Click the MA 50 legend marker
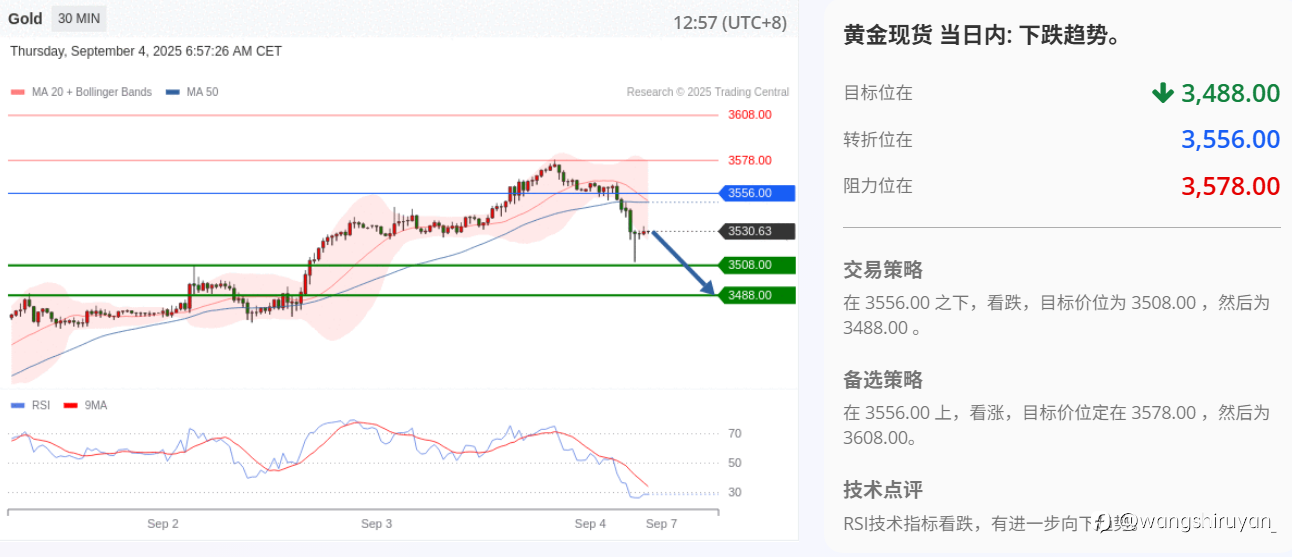 coord(173,92)
